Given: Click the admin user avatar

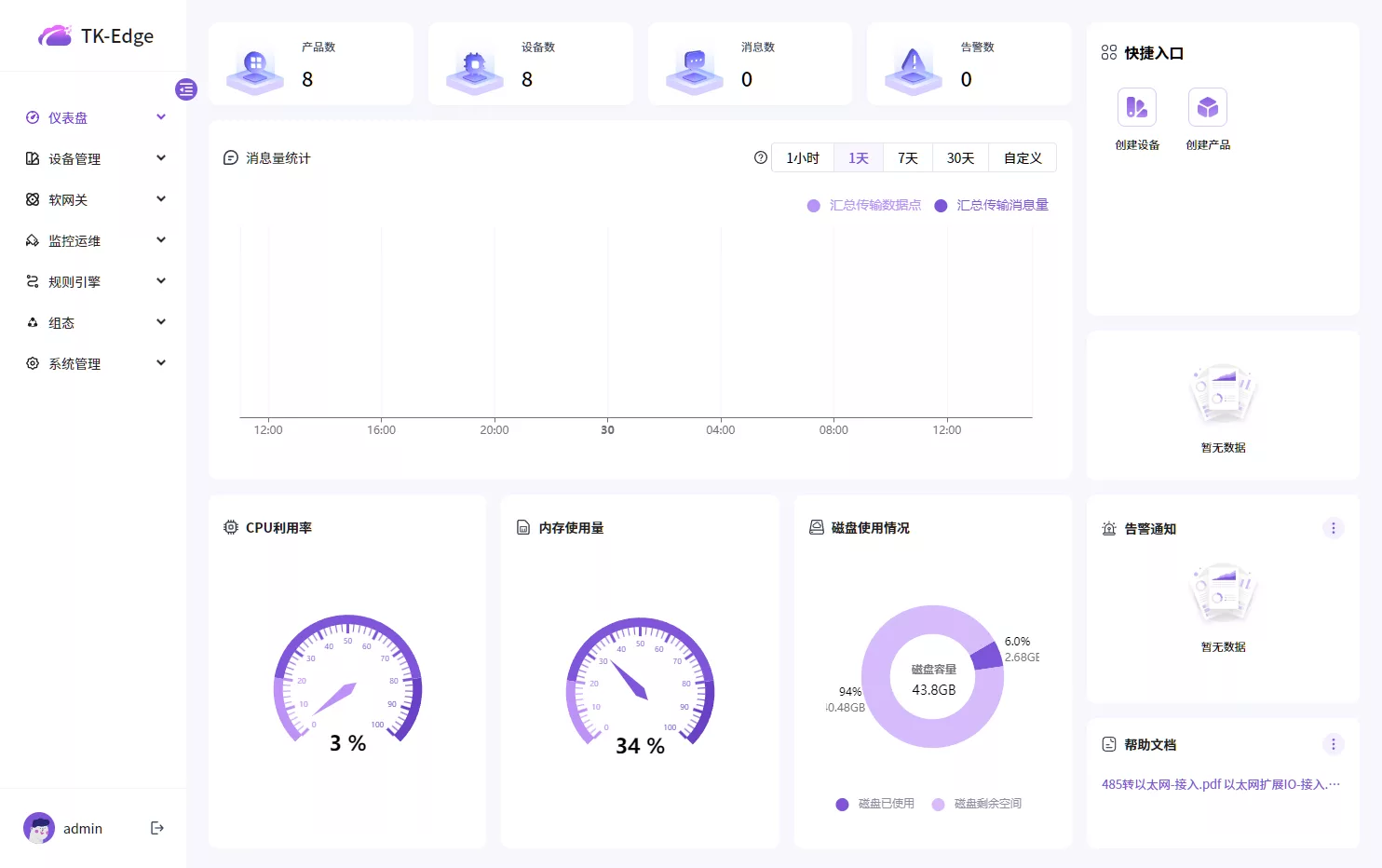Looking at the screenshot, I should 39,828.
